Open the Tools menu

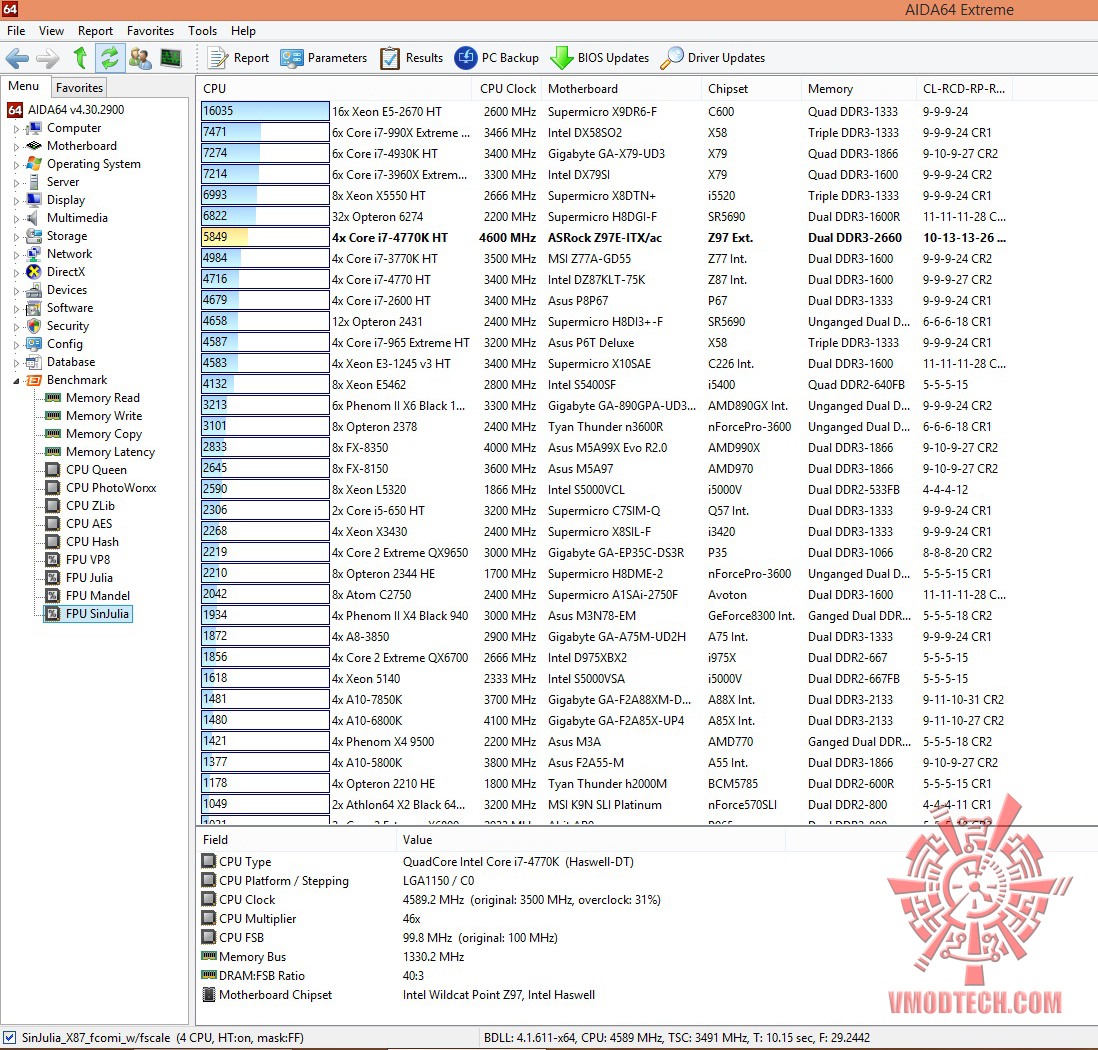[202, 31]
